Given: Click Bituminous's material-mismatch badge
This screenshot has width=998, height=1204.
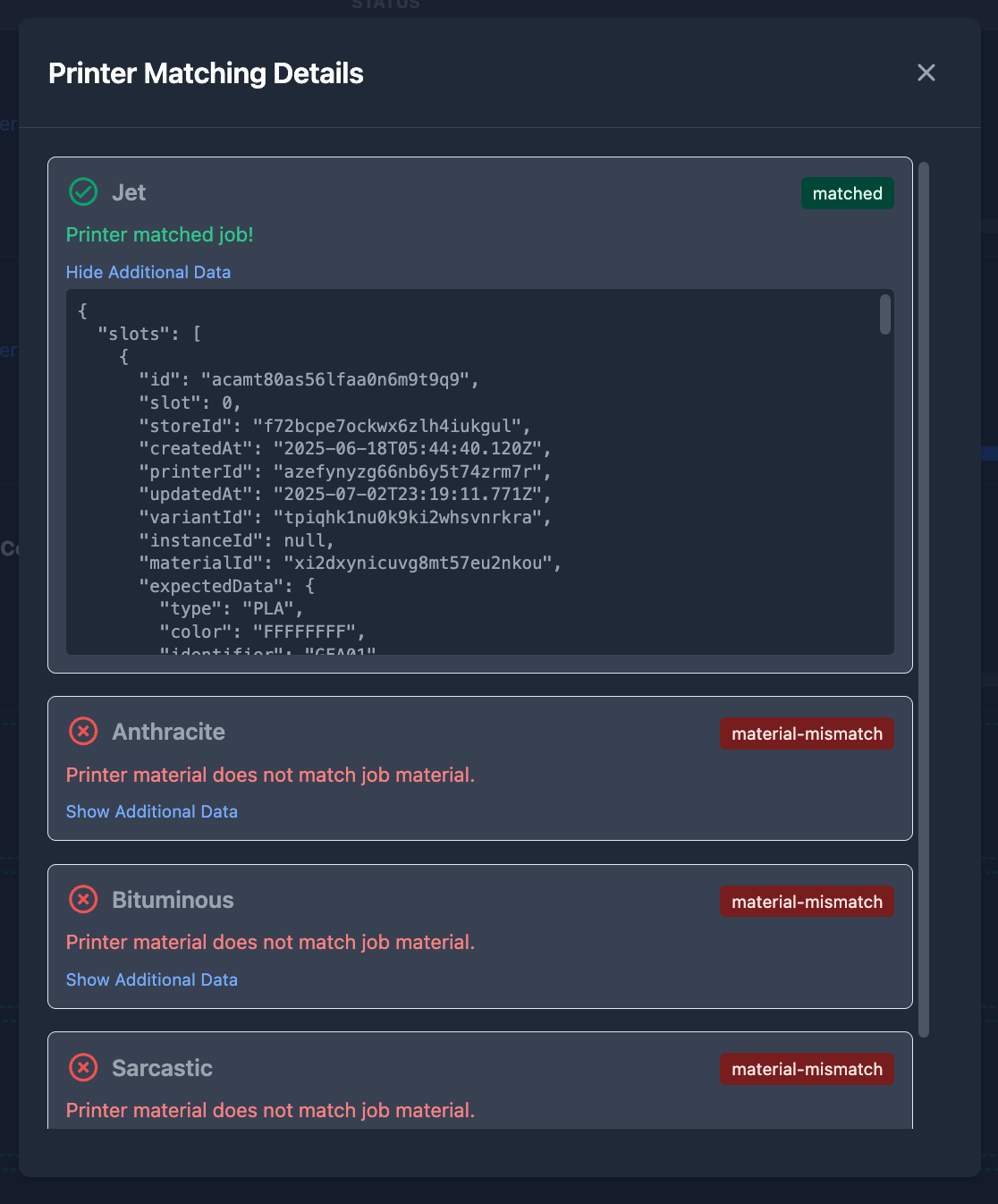Looking at the screenshot, I should 807,902.
